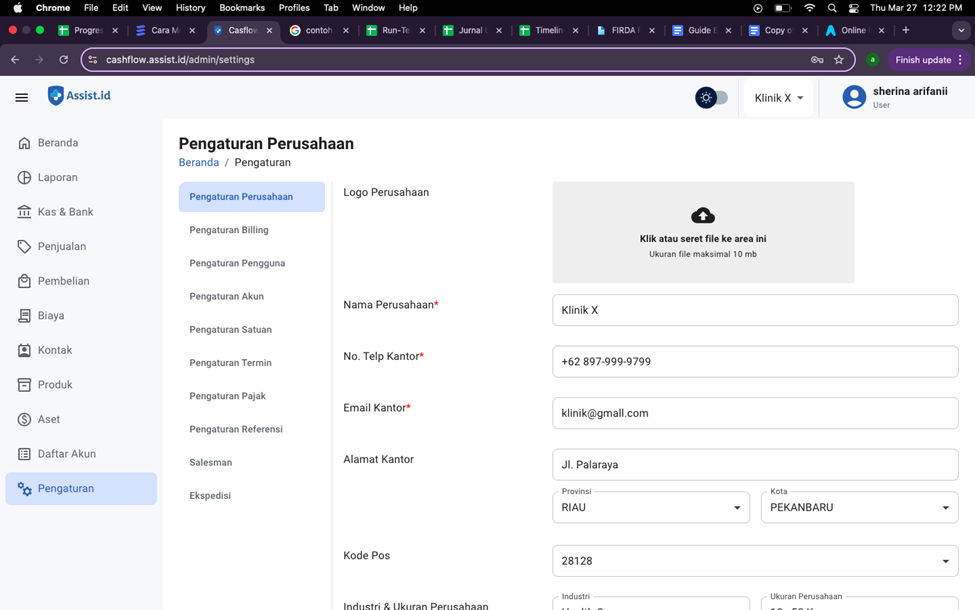Open Laporan via its chart icon
The width and height of the screenshot is (975, 610).
(24, 177)
